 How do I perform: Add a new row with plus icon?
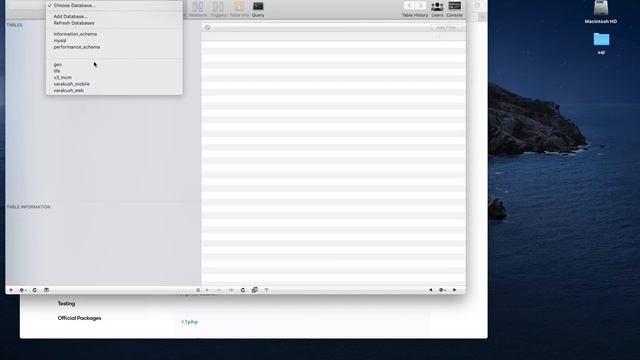tap(207, 290)
